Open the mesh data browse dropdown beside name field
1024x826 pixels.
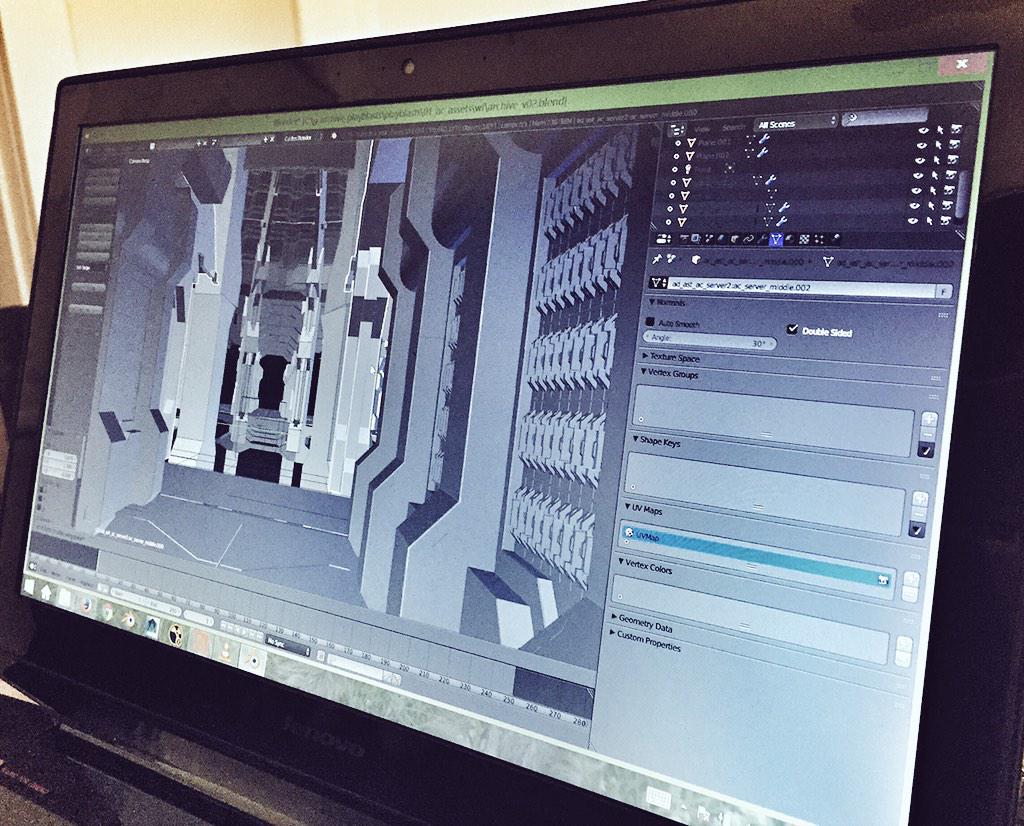coord(656,283)
